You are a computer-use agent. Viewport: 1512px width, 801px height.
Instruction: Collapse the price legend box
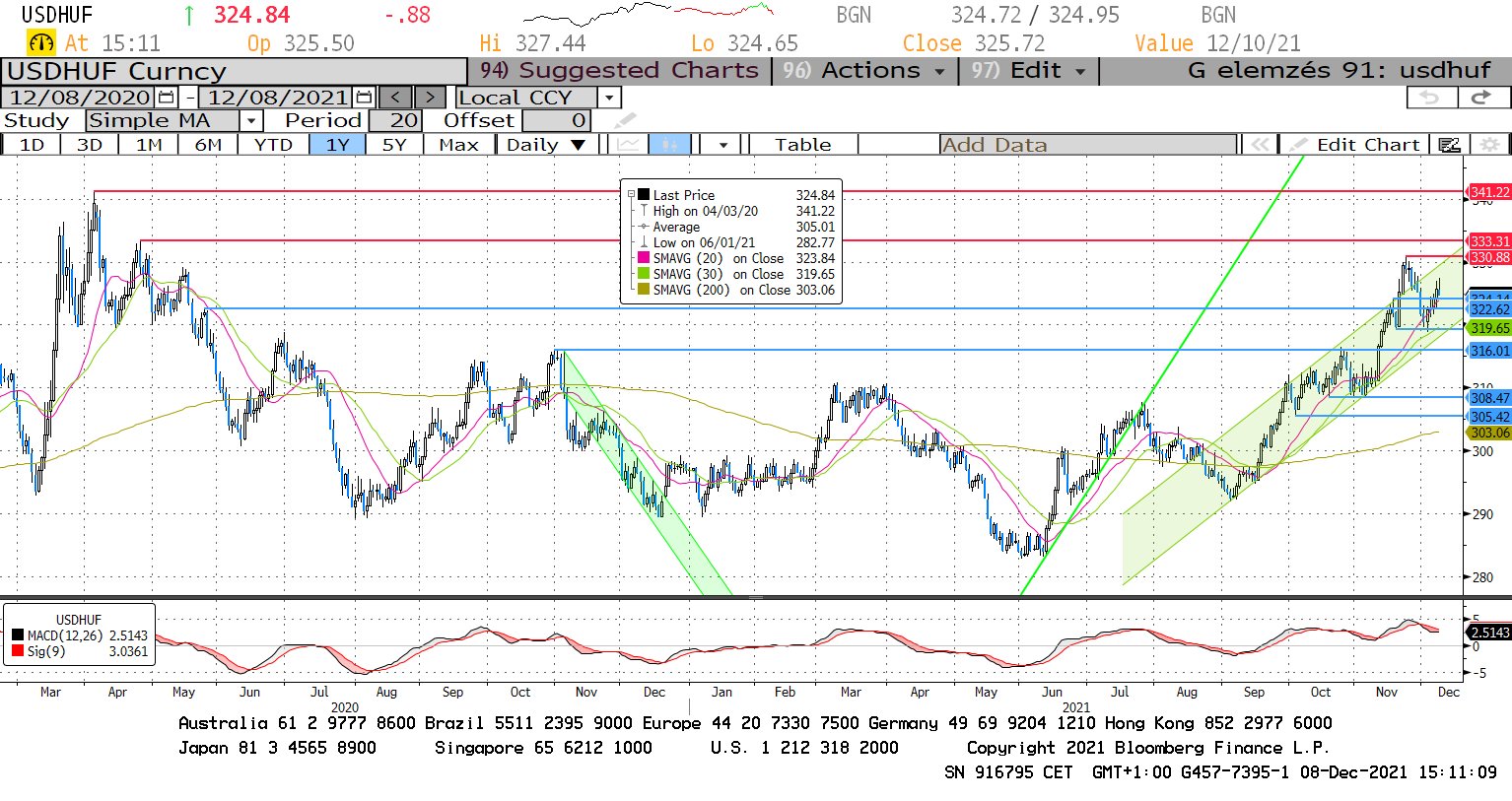[x=631, y=195]
